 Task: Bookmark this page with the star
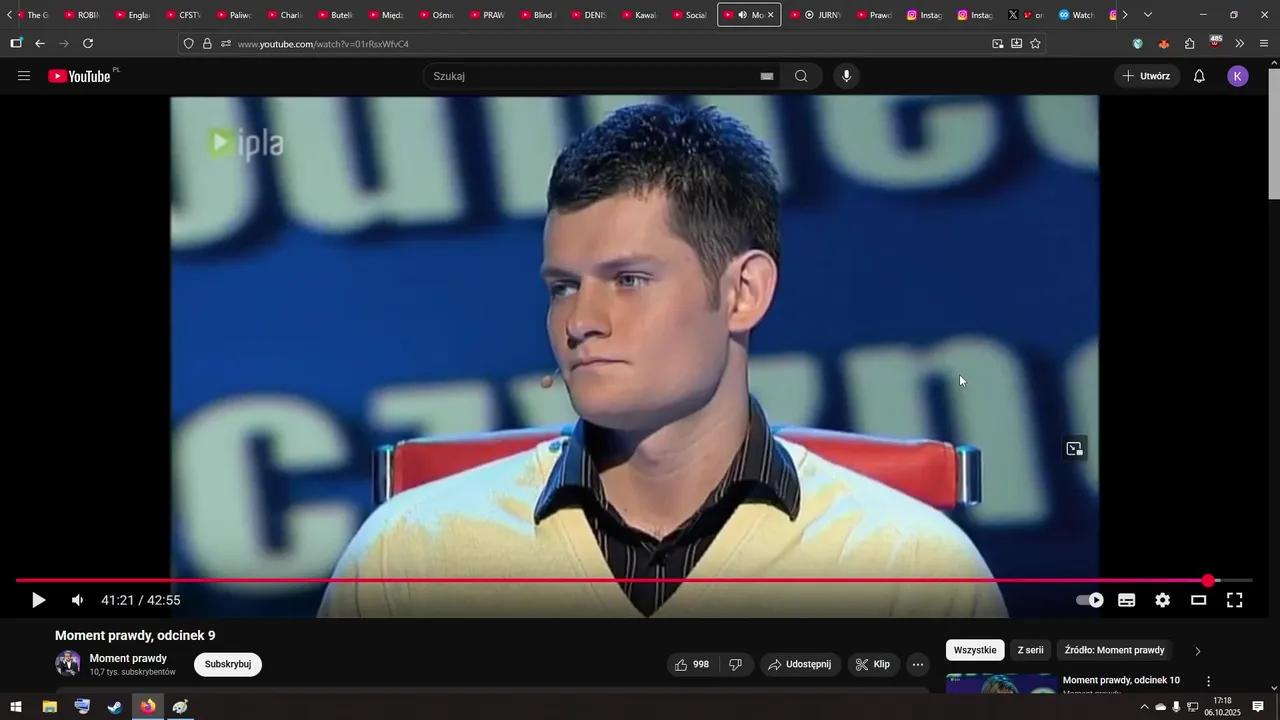click(1035, 44)
